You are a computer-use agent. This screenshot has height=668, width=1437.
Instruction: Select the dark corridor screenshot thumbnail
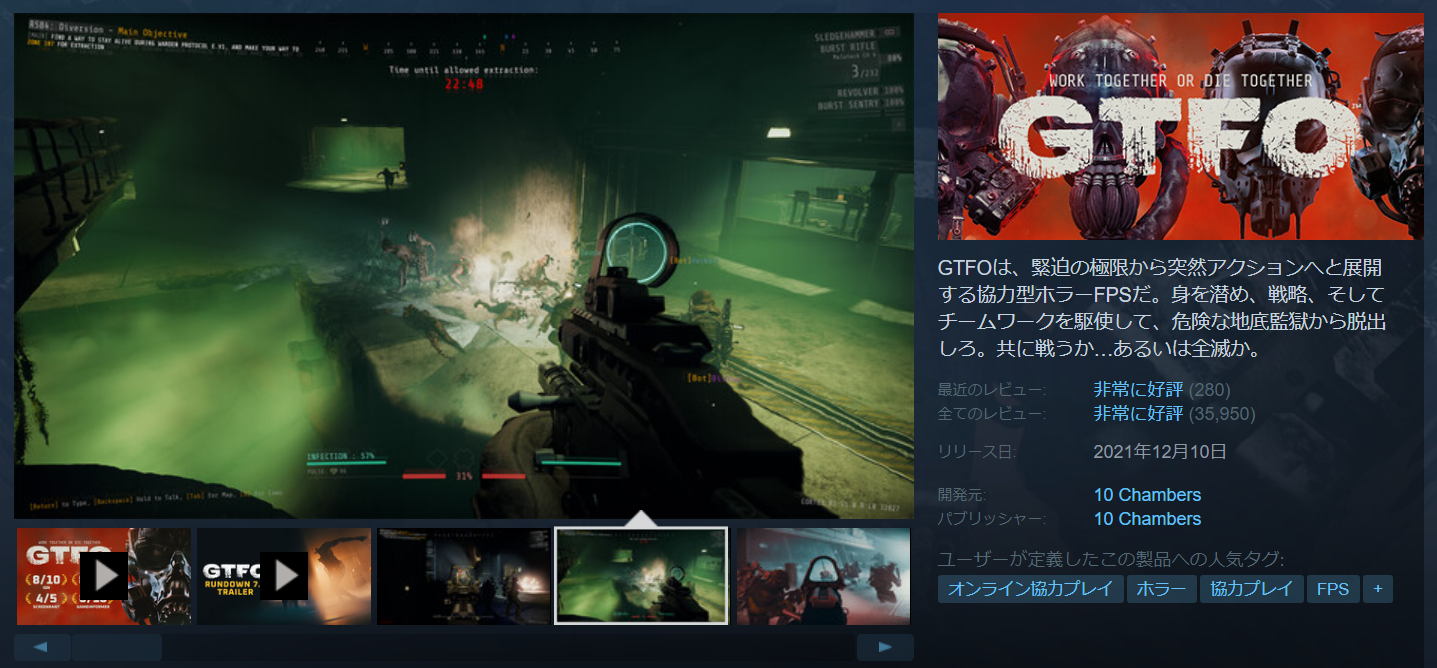point(463,576)
